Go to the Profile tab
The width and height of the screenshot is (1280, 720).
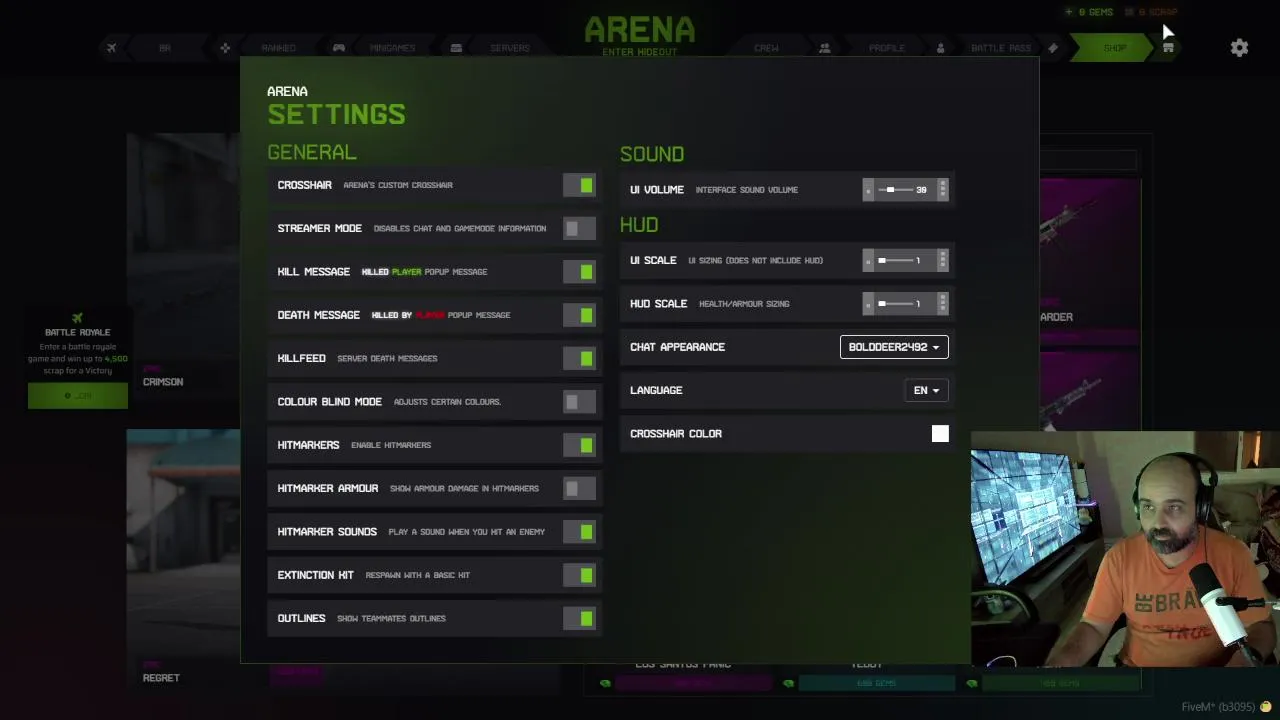(886, 48)
